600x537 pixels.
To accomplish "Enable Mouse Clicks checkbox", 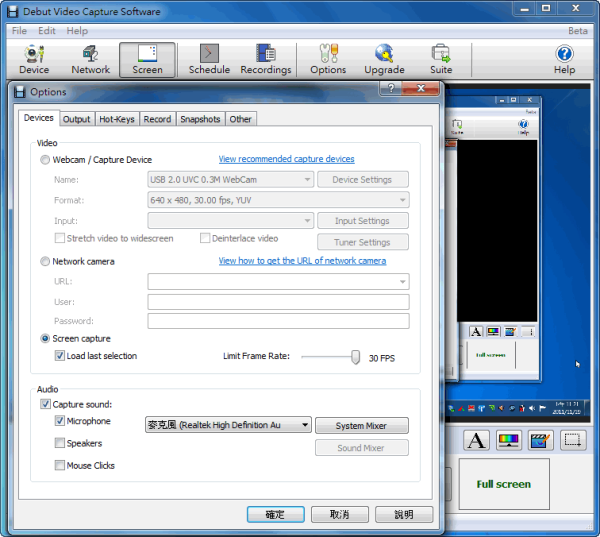I will coord(60,465).
